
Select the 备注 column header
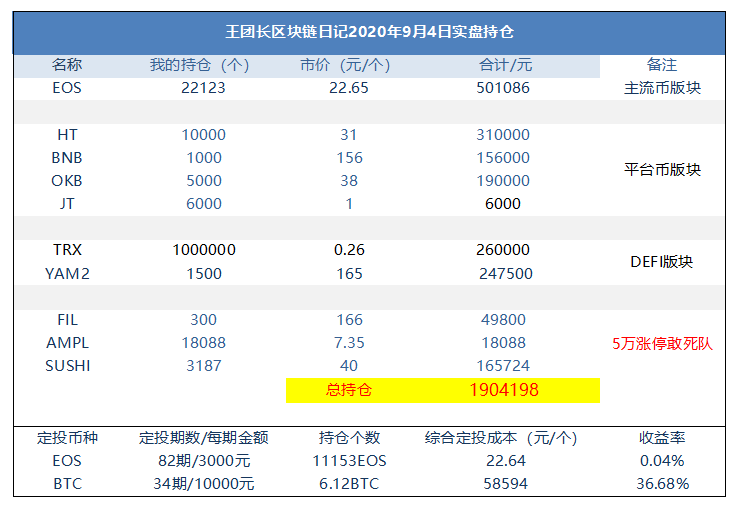[x=662, y=65]
